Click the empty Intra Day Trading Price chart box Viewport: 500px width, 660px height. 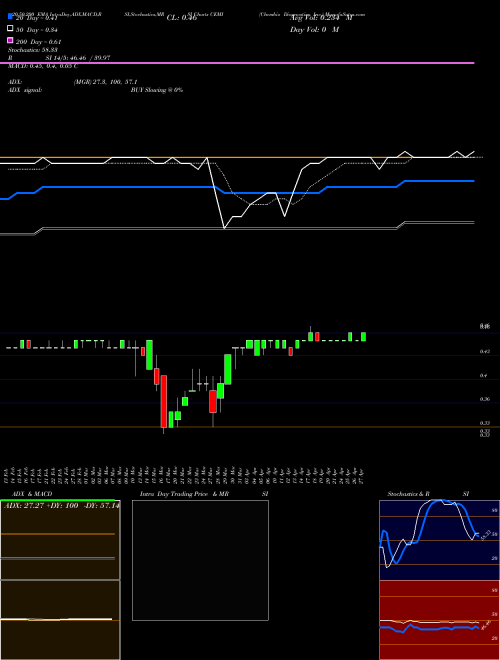[200, 560]
